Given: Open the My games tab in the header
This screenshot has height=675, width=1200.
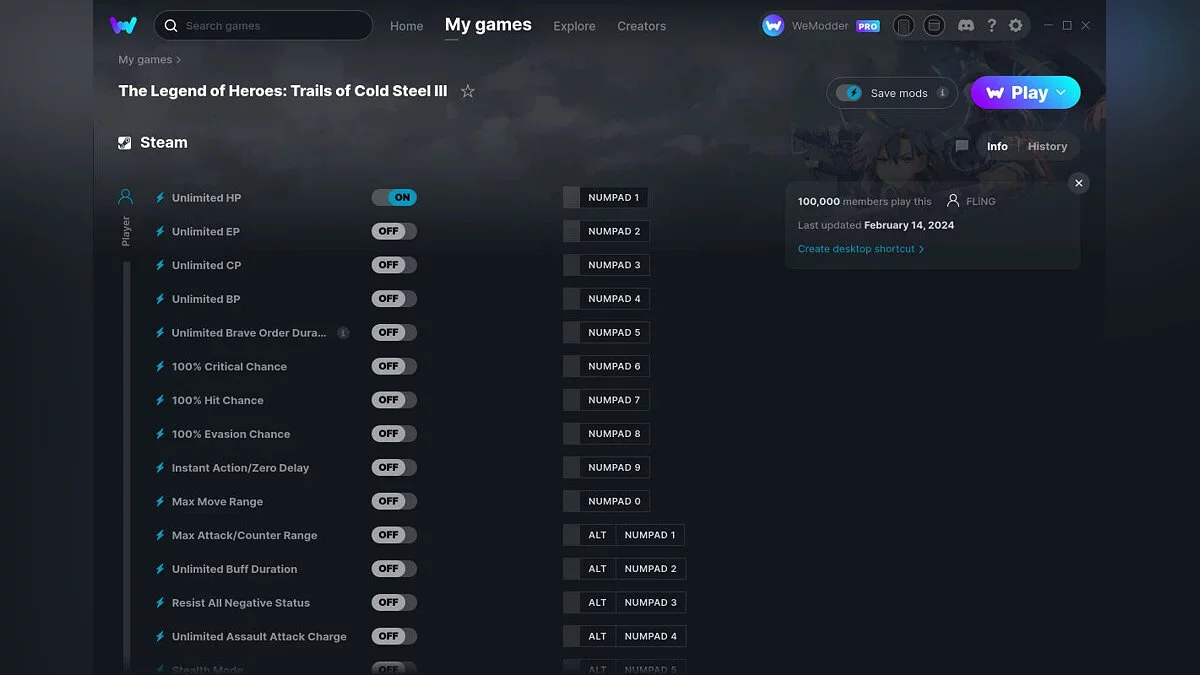Looking at the screenshot, I should pos(488,25).
